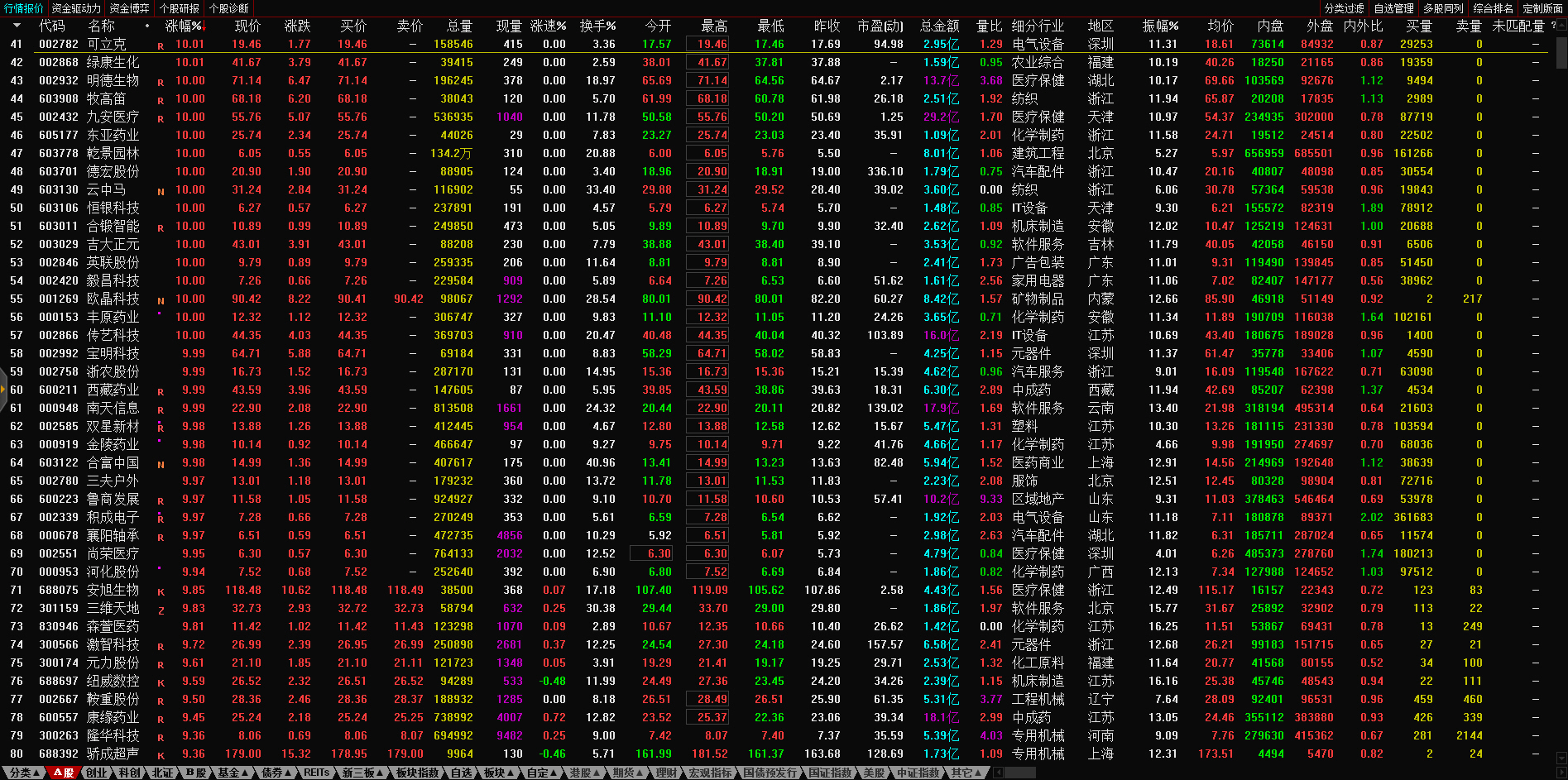Open the column menu triangle beside 代码
This screenshot has width=1568, height=780.
click(17, 26)
